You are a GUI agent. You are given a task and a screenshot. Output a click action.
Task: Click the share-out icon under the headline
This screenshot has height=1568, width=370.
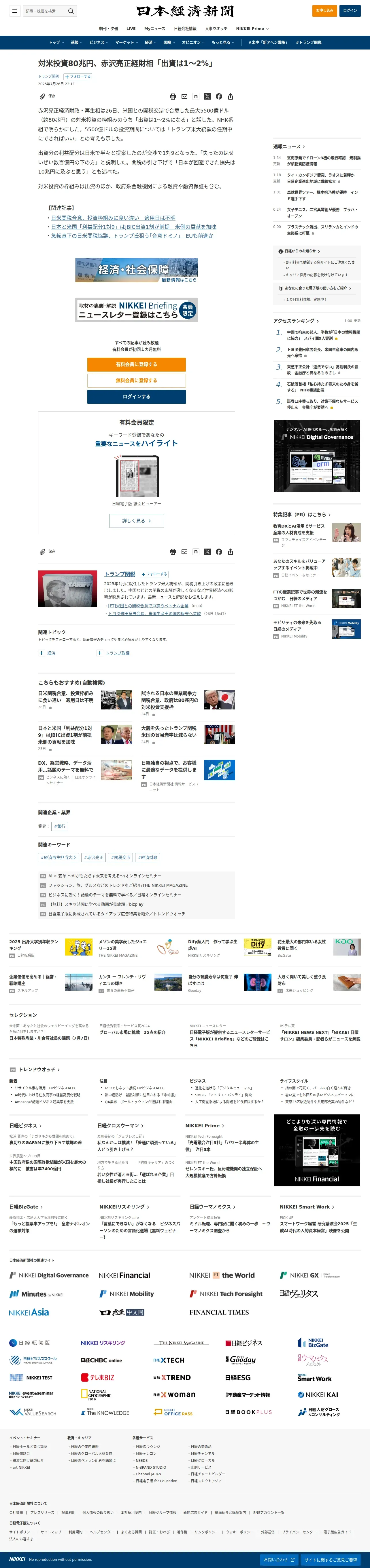point(231,96)
